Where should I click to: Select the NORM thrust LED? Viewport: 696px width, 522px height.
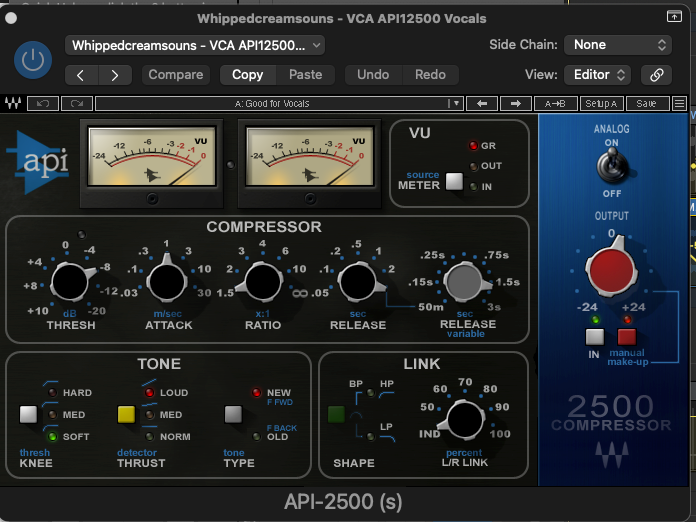point(150,437)
